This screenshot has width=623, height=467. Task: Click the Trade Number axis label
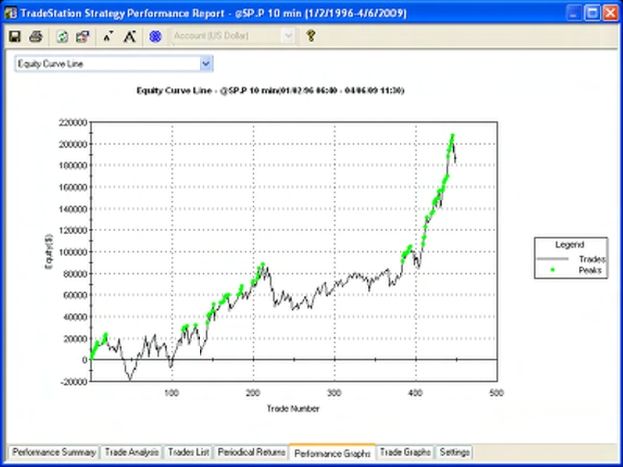293,409
